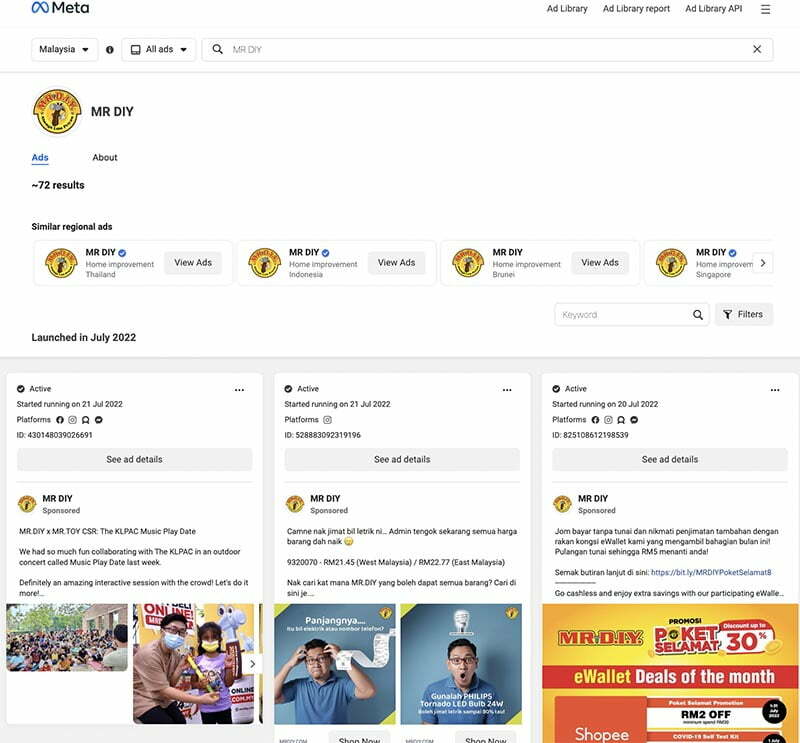Open options menu for ad ID 430148039026691

pos(239,390)
